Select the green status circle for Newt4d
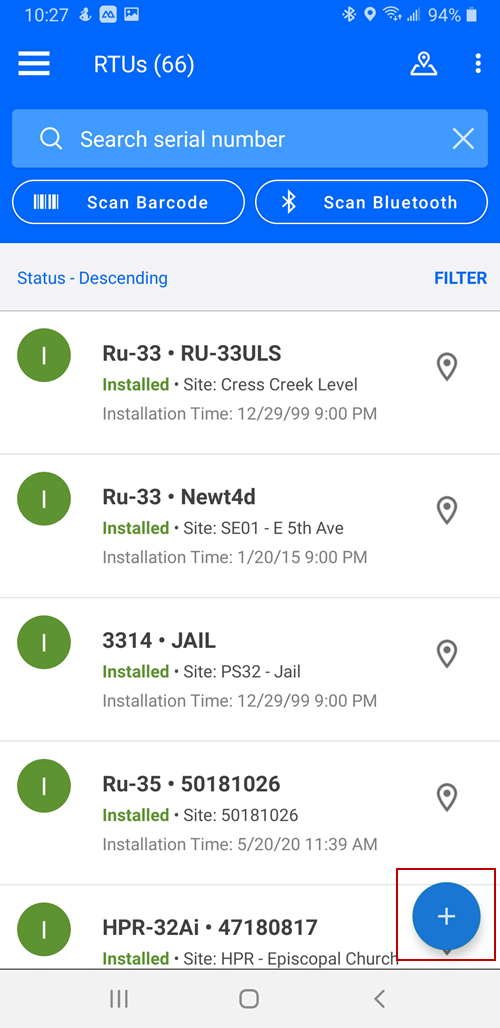The height and width of the screenshot is (1028, 500). point(44,499)
